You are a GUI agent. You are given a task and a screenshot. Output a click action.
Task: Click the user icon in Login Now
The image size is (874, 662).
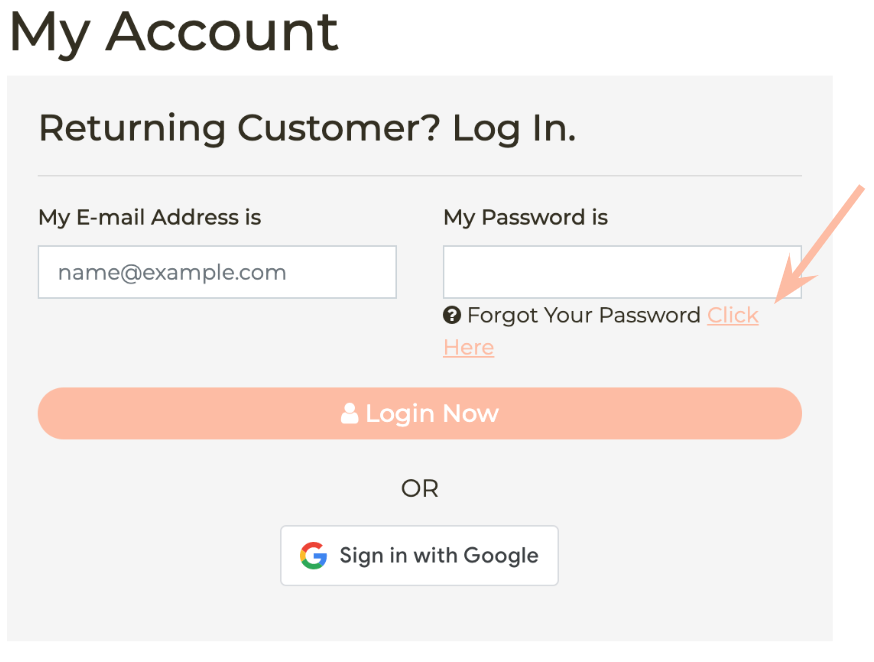pos(349,413)
